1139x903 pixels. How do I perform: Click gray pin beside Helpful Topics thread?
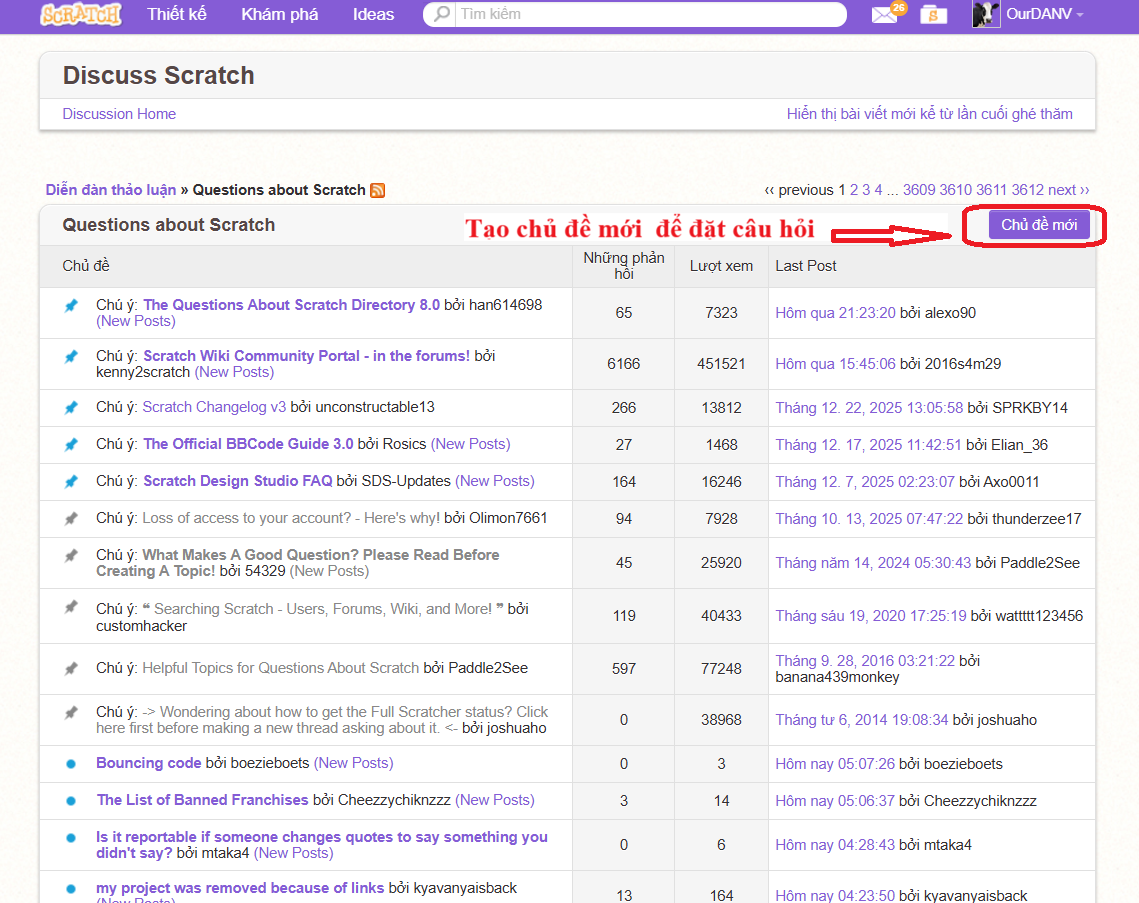pos(71,668)
